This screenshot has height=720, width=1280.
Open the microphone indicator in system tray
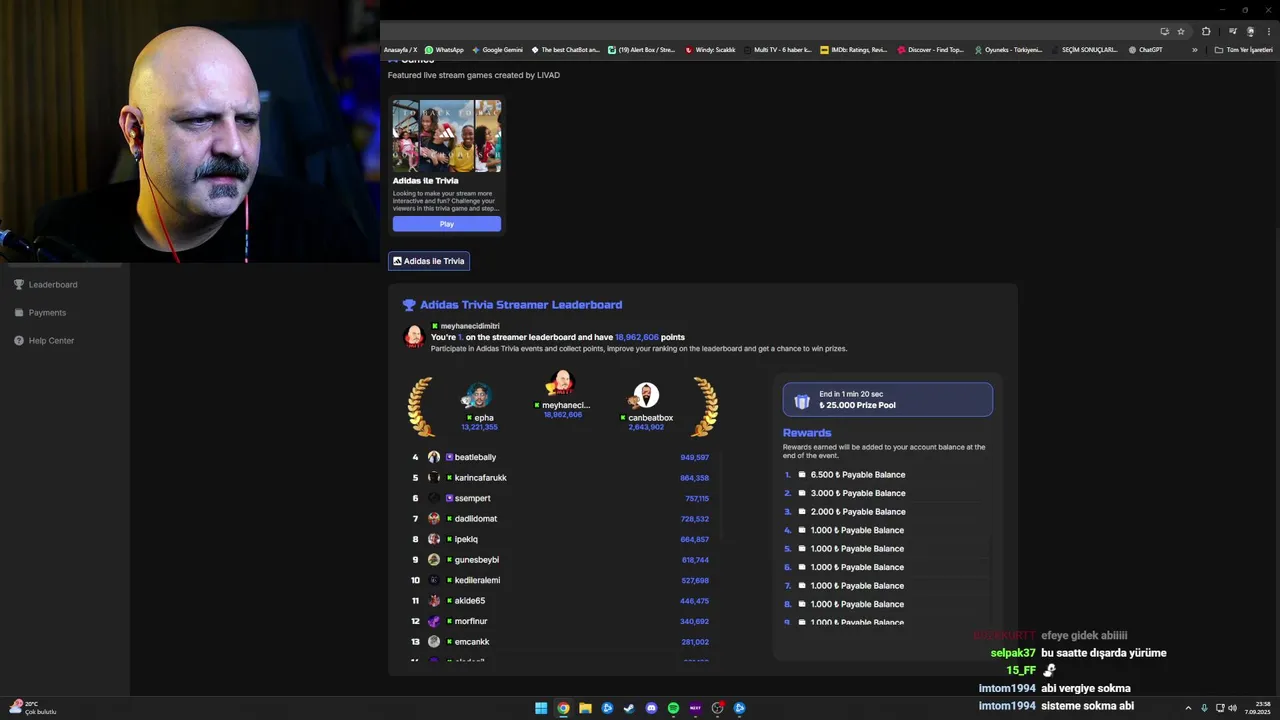click(1204, 708)
